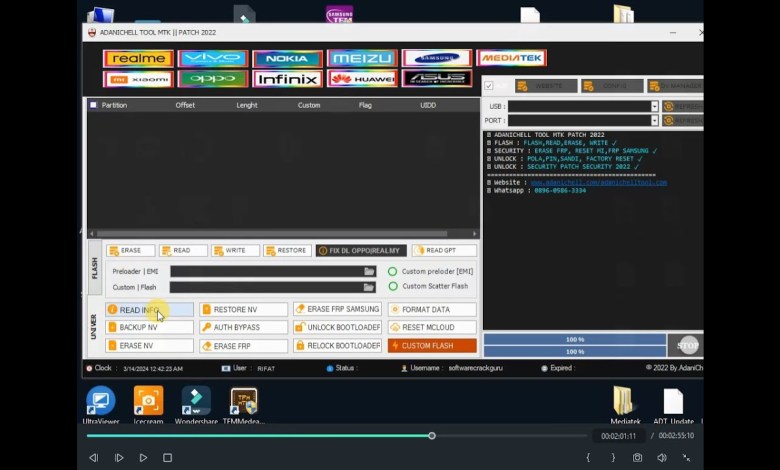
Task: Open UltraViewer desktop shortcut
Action: point(101,402)
